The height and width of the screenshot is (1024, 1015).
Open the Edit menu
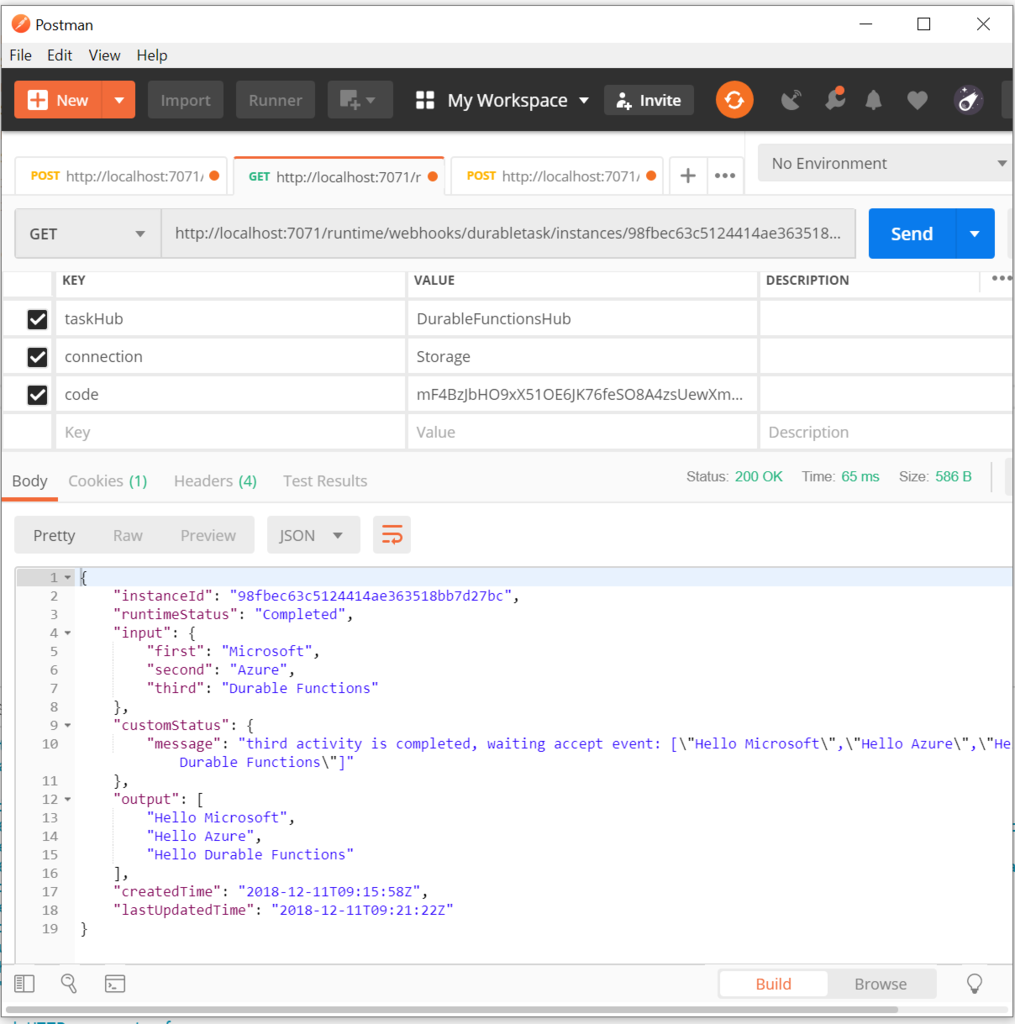(x=59, y=56)
